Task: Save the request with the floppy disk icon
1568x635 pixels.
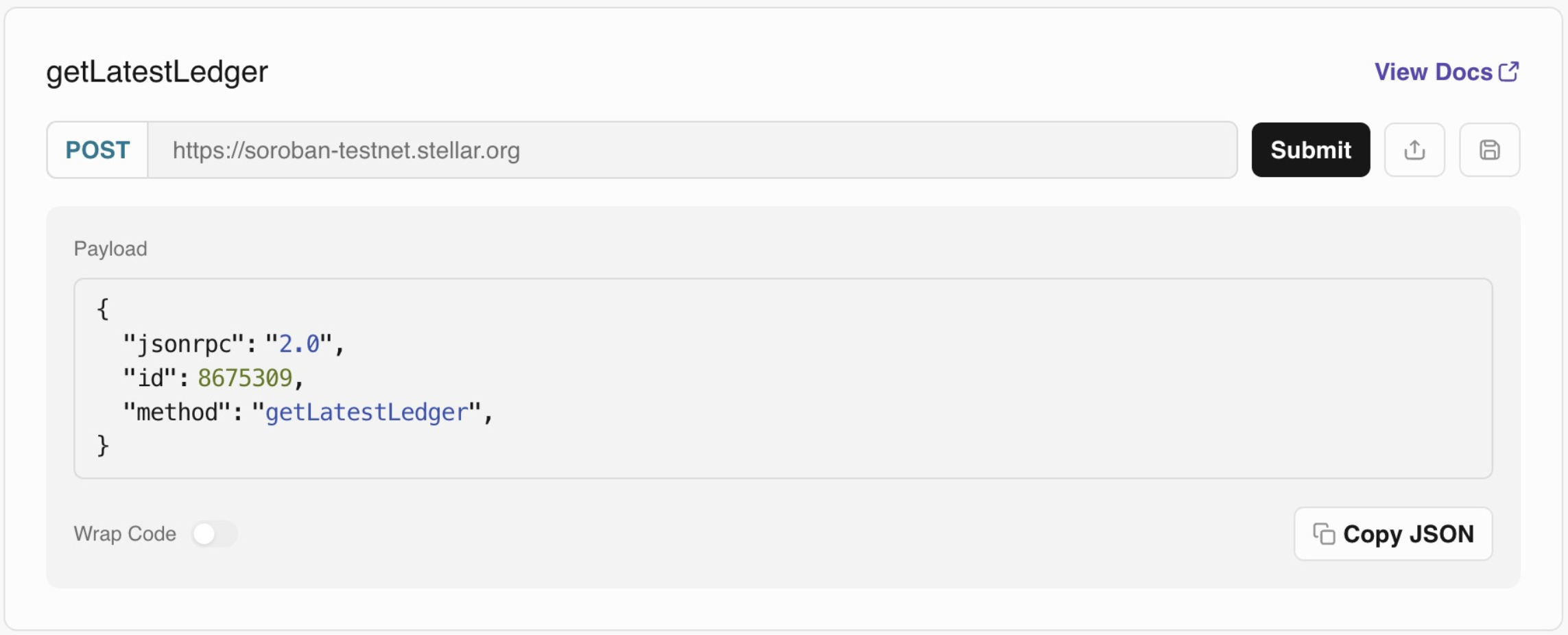Action: pos(1488,149)
